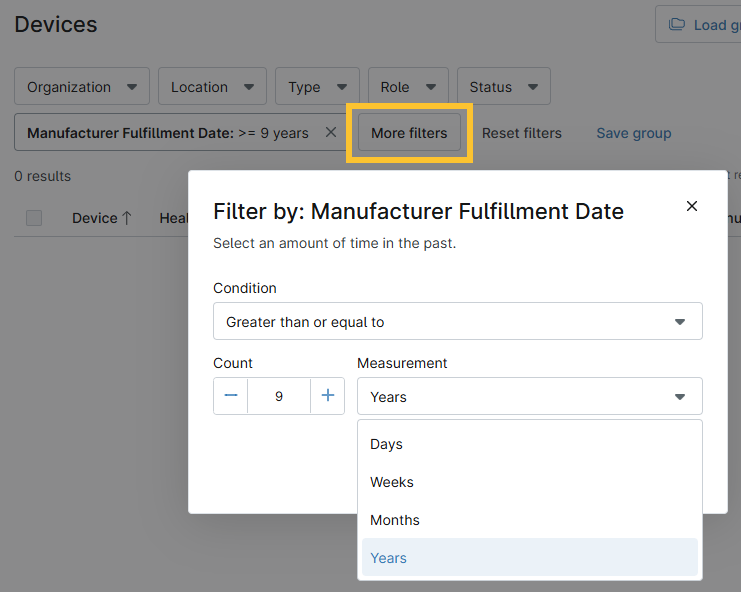Remove the Manufacturer Fulfillment Date filter chip
The height and width of the screenshot is (592, 741).
pyautogui.click(x=331, y=133)
